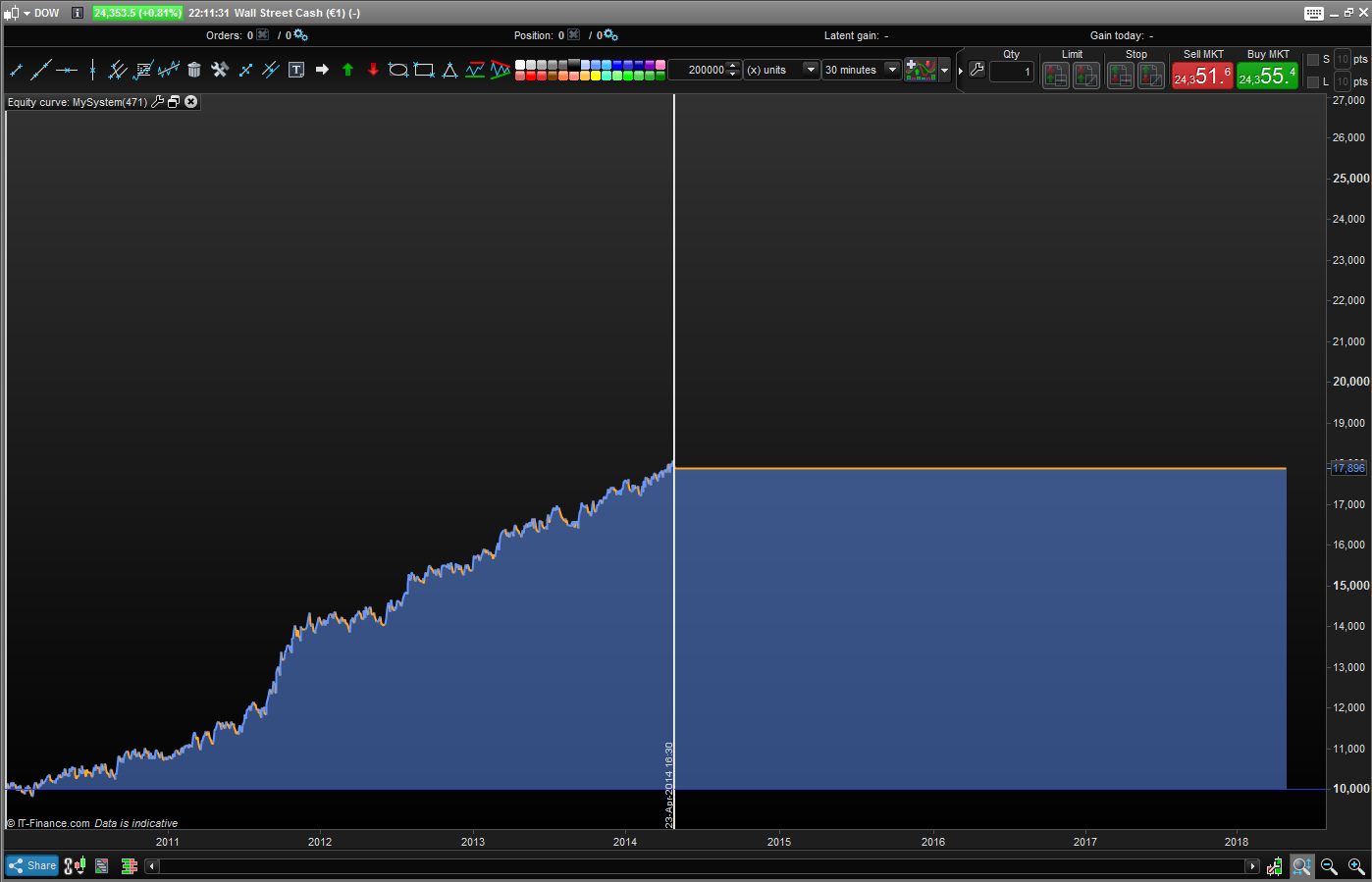Select the Fibonacci retracement tool

pos(143,70)
